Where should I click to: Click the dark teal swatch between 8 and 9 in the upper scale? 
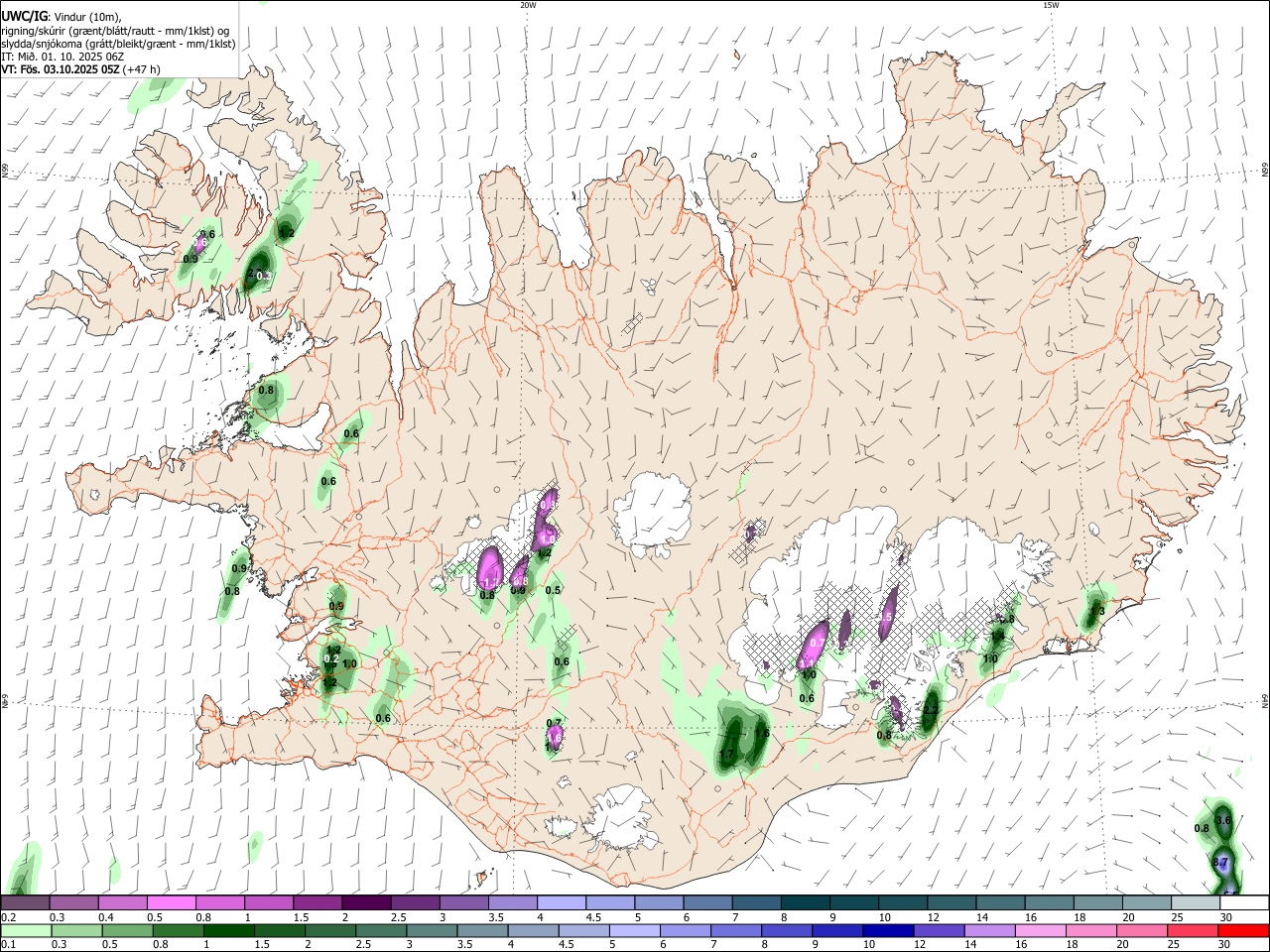point(804,902)
